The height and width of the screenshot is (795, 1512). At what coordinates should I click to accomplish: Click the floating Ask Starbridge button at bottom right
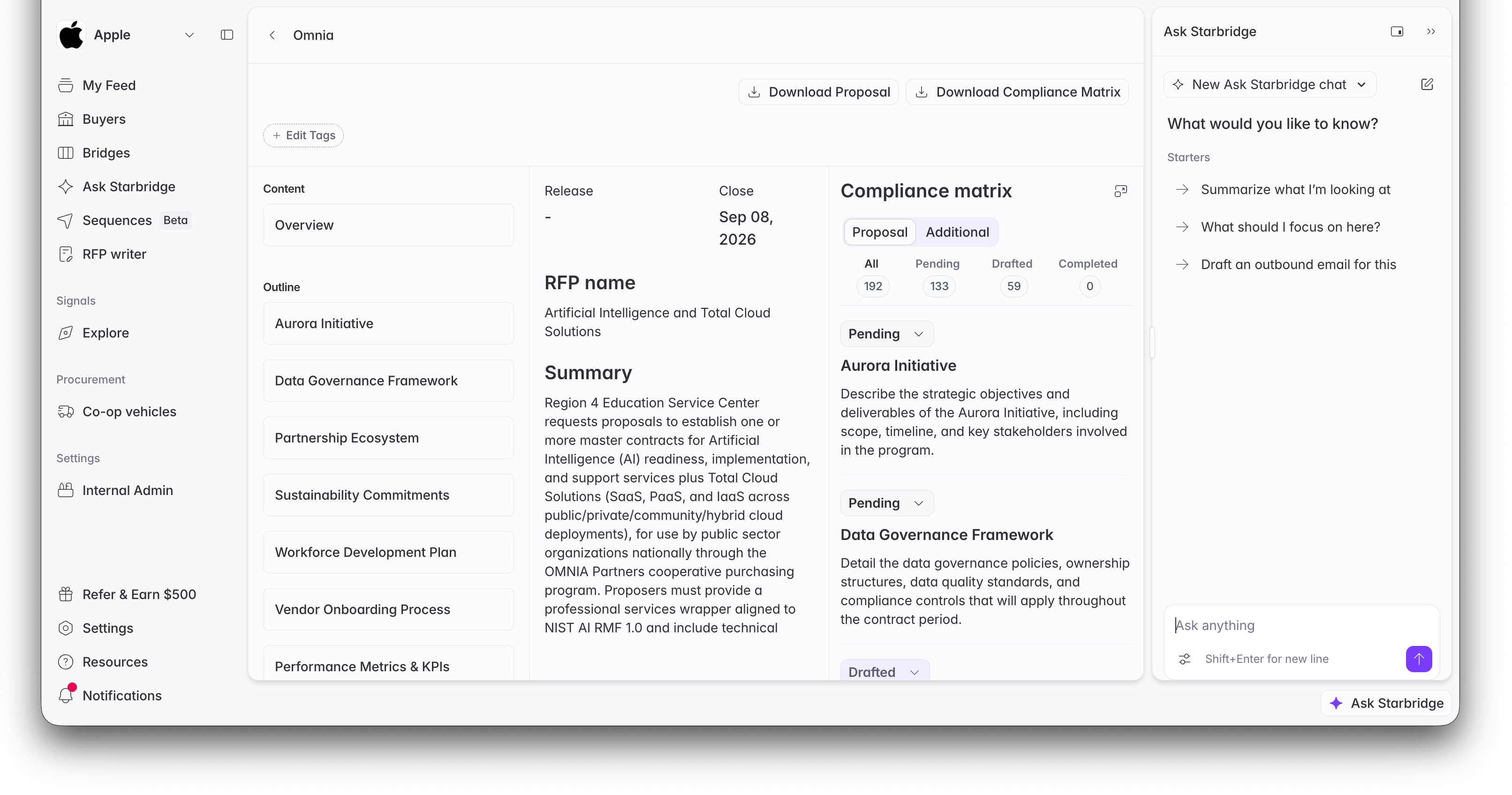pos(1386,703)
